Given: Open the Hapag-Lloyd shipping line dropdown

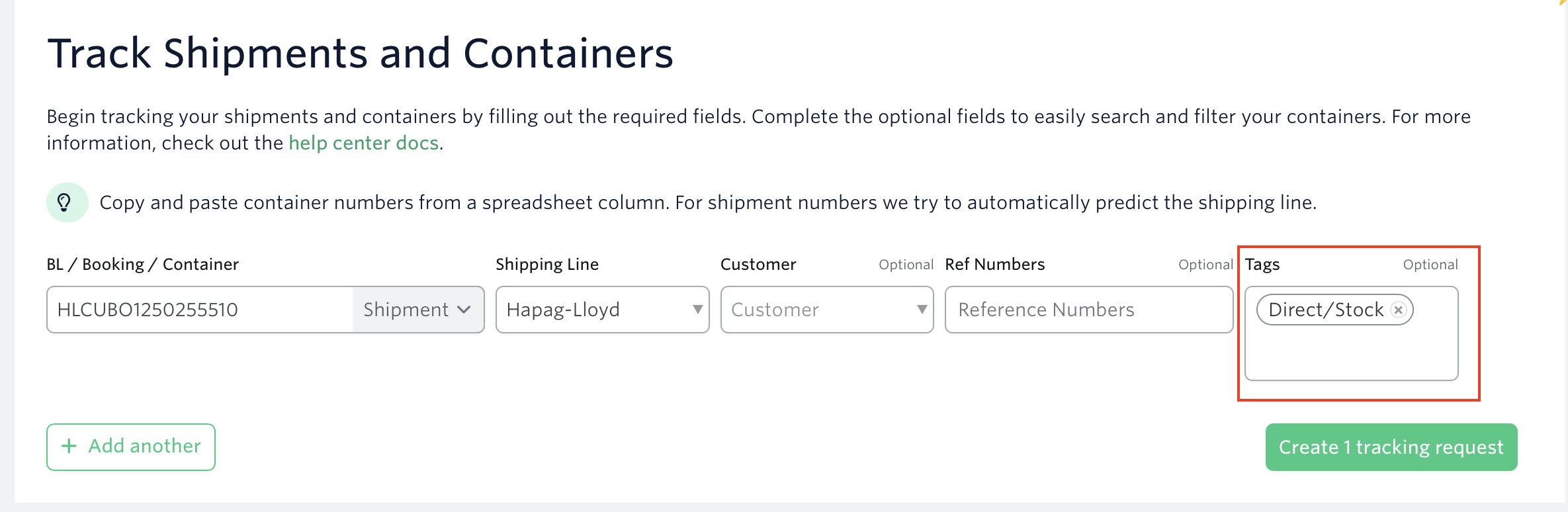Looking at the screenshot, I should [x=601, y=310].
